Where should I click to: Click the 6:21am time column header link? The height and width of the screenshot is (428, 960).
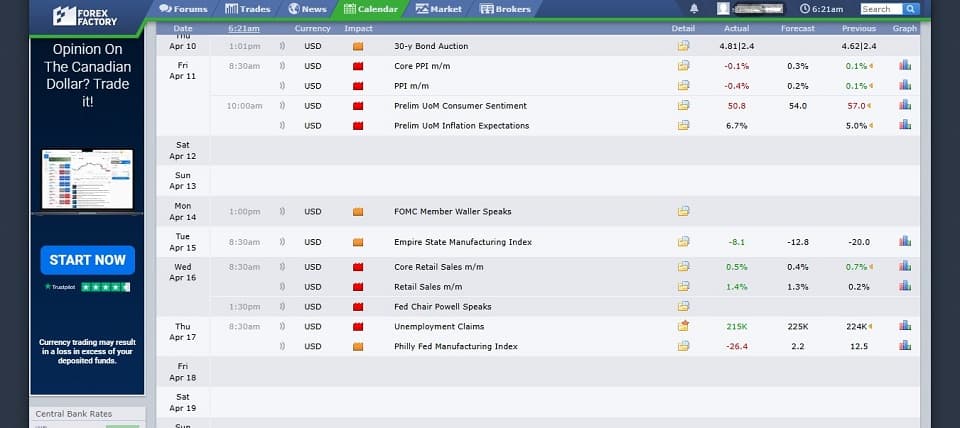coord(244,28)
